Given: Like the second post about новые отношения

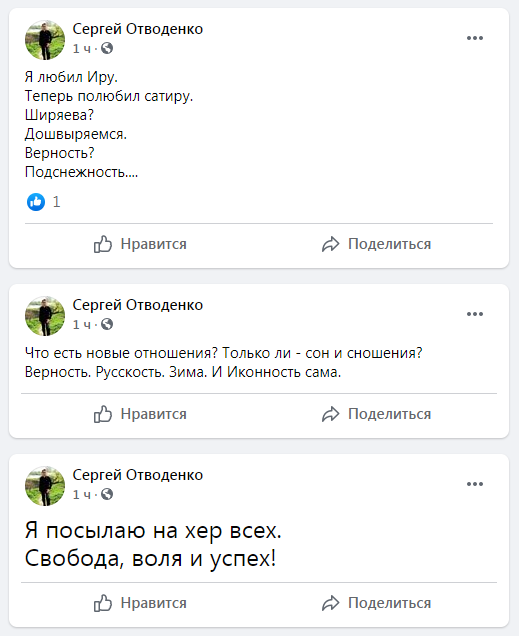Looking at the screenshot, I should [140, 414].
